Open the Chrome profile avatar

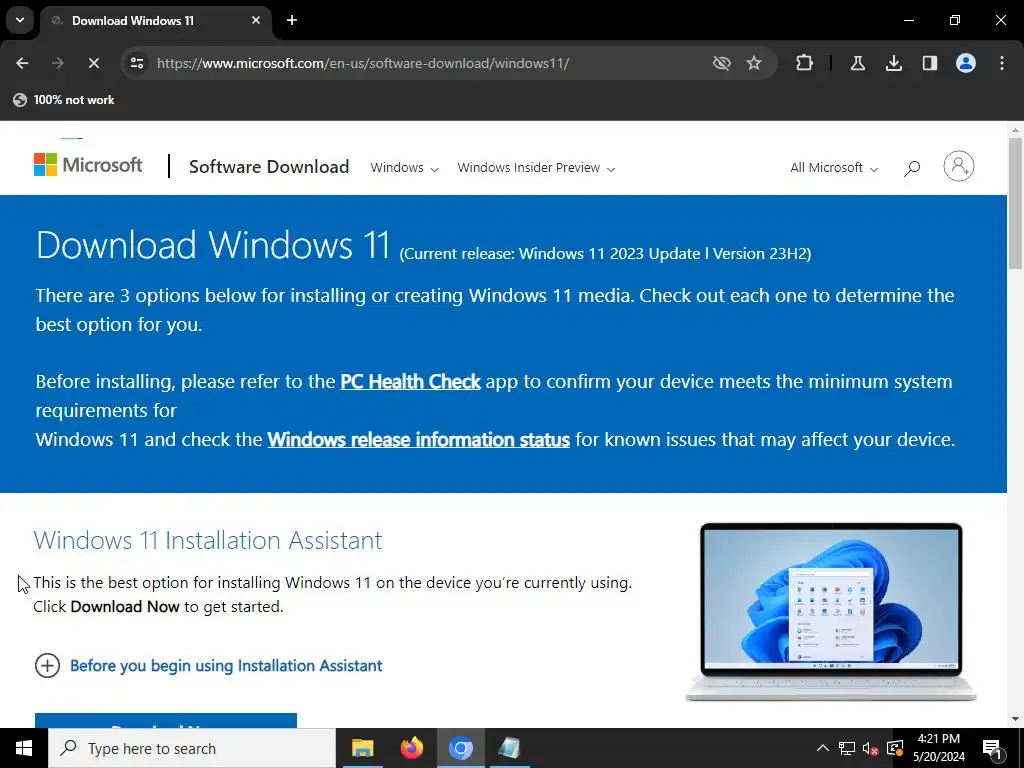(x=966, y=63)
